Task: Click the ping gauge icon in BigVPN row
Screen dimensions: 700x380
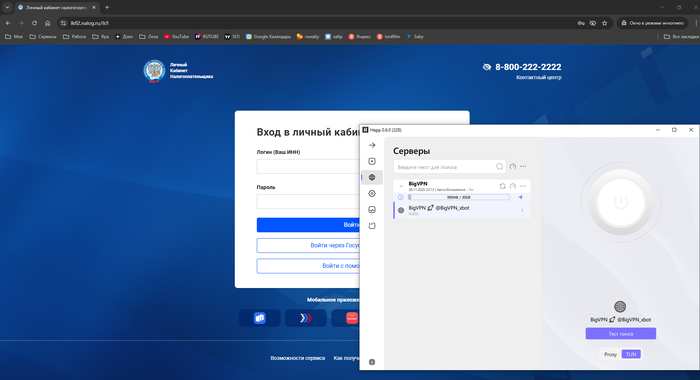Action: [513, 186]
